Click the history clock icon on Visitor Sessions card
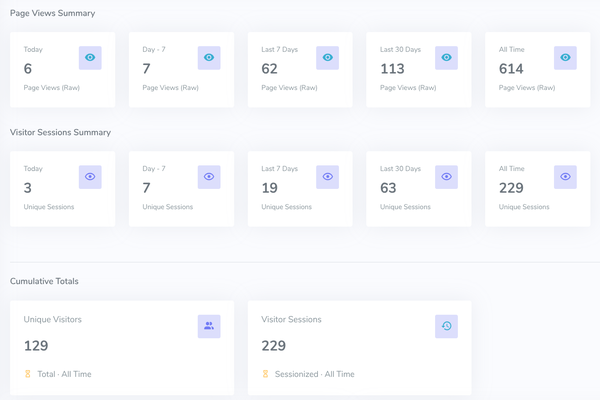This screenshot has width=600, height=400. tap(447, 326)
